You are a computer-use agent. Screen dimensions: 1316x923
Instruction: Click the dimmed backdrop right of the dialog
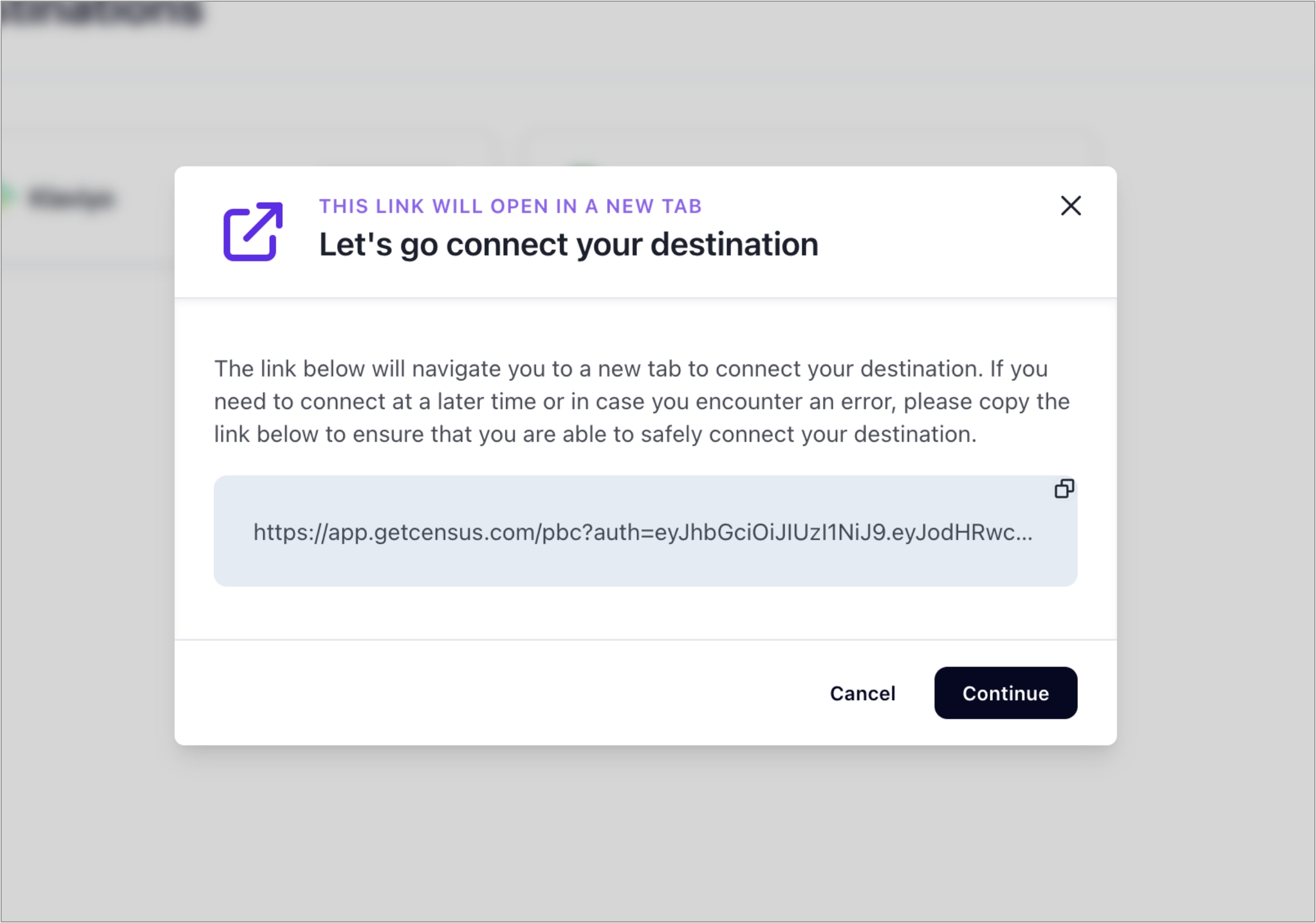[x=1215, y=459]
